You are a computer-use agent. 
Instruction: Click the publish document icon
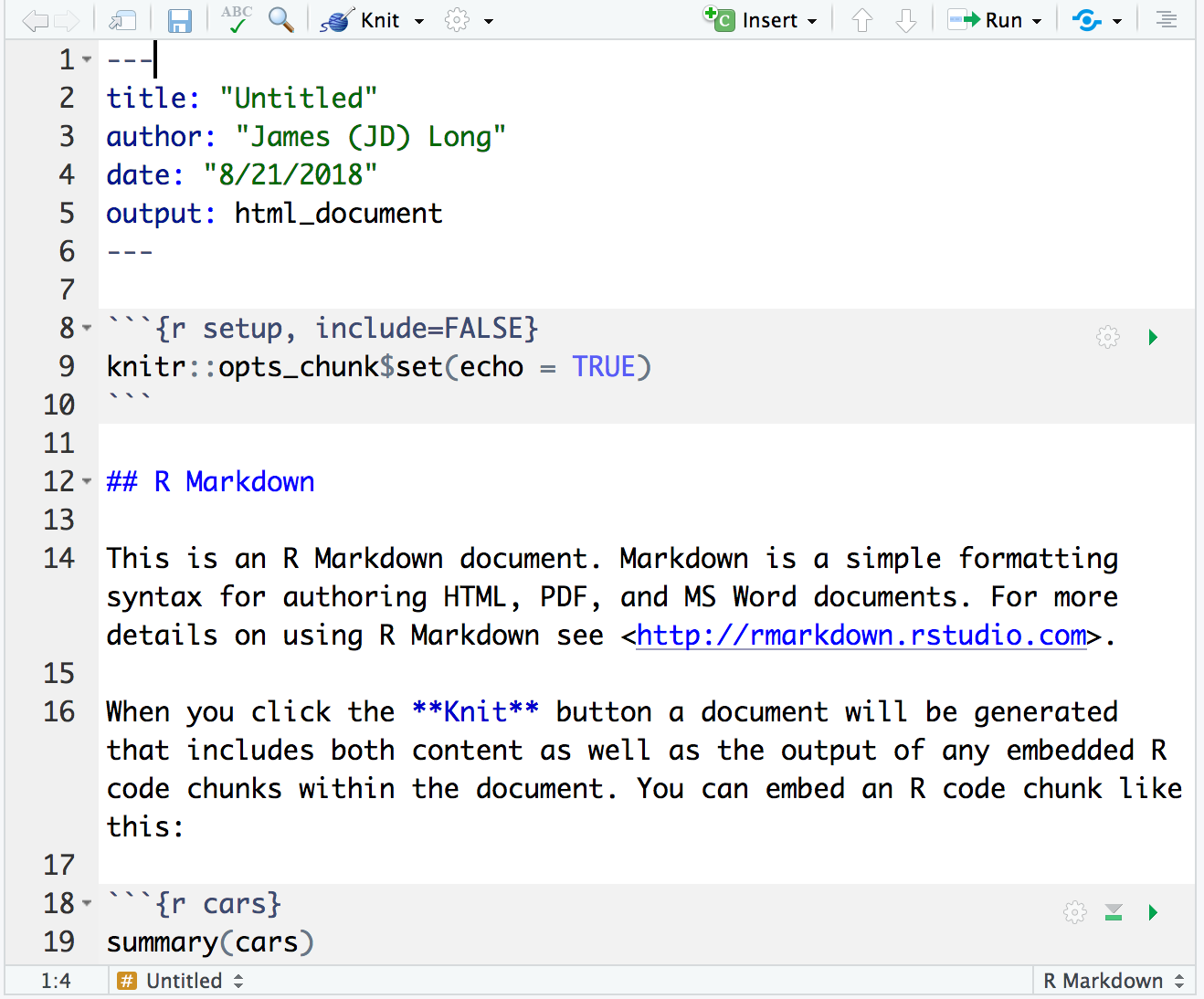1086,20
